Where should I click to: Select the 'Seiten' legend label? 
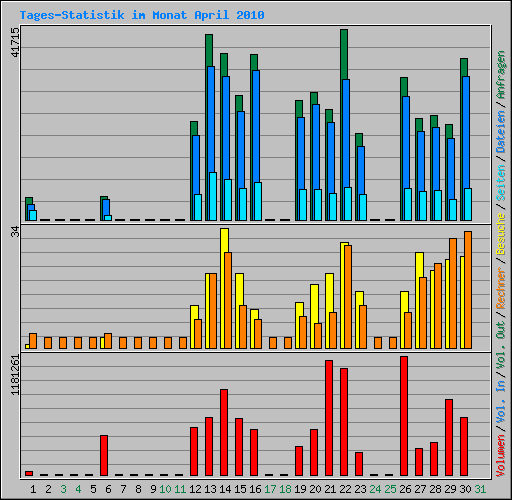pos(501,183)
